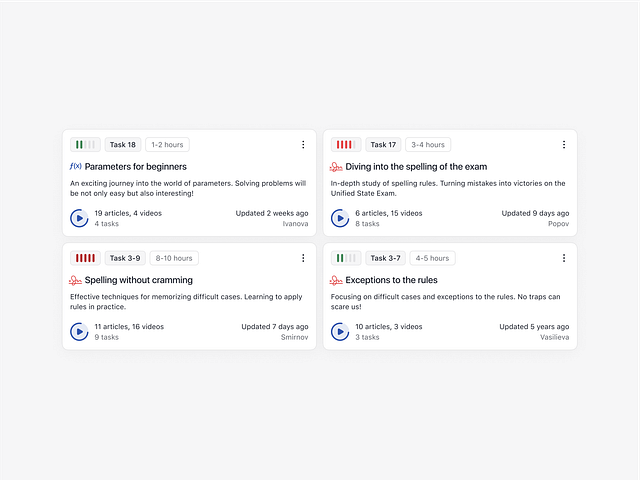The height and width of the screenshot is (480, 640).
Task: Open the three-dot menu on Parameters for beginners card
Action: click(303, 145)
